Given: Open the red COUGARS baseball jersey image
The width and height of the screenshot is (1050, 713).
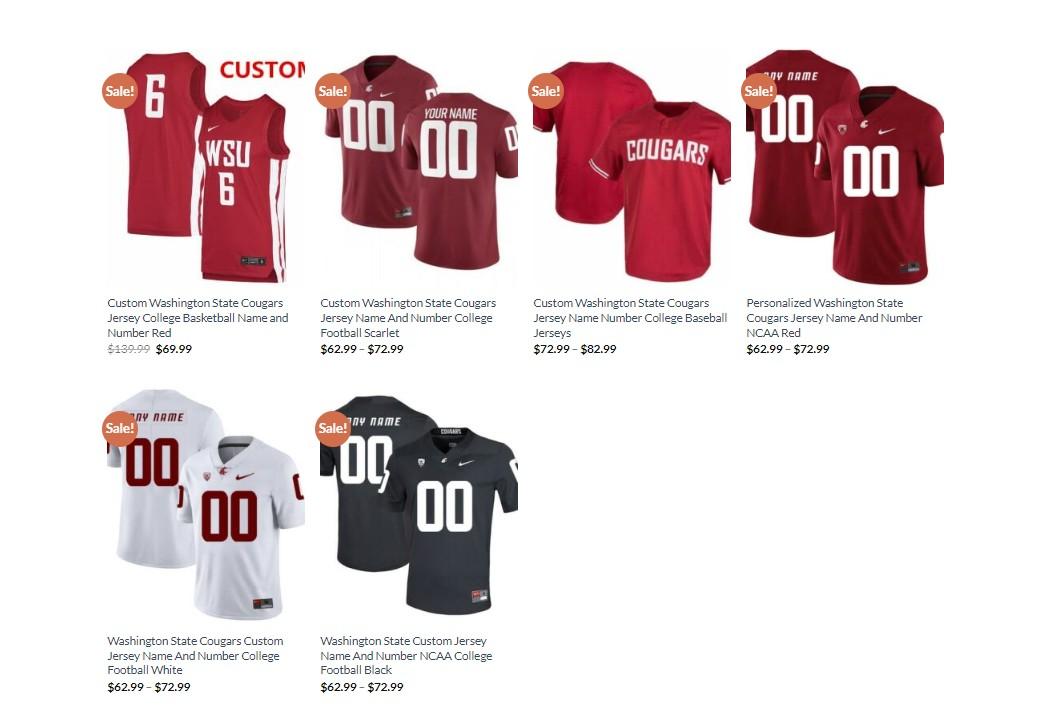Looking at the screenshot, I should [x=632, y=167].
